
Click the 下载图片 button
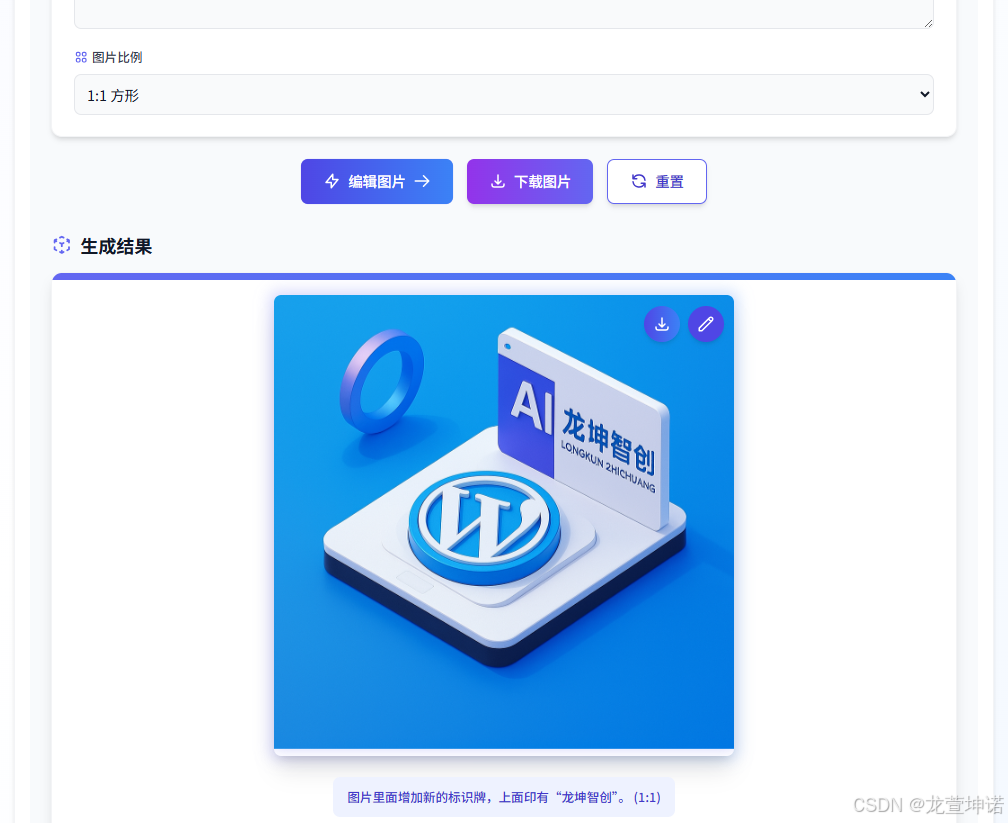tap(530, 181)
